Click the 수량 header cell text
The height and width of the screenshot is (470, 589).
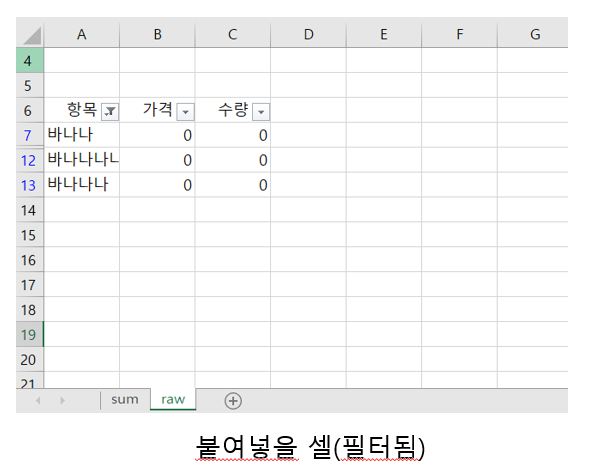(233, 110)
